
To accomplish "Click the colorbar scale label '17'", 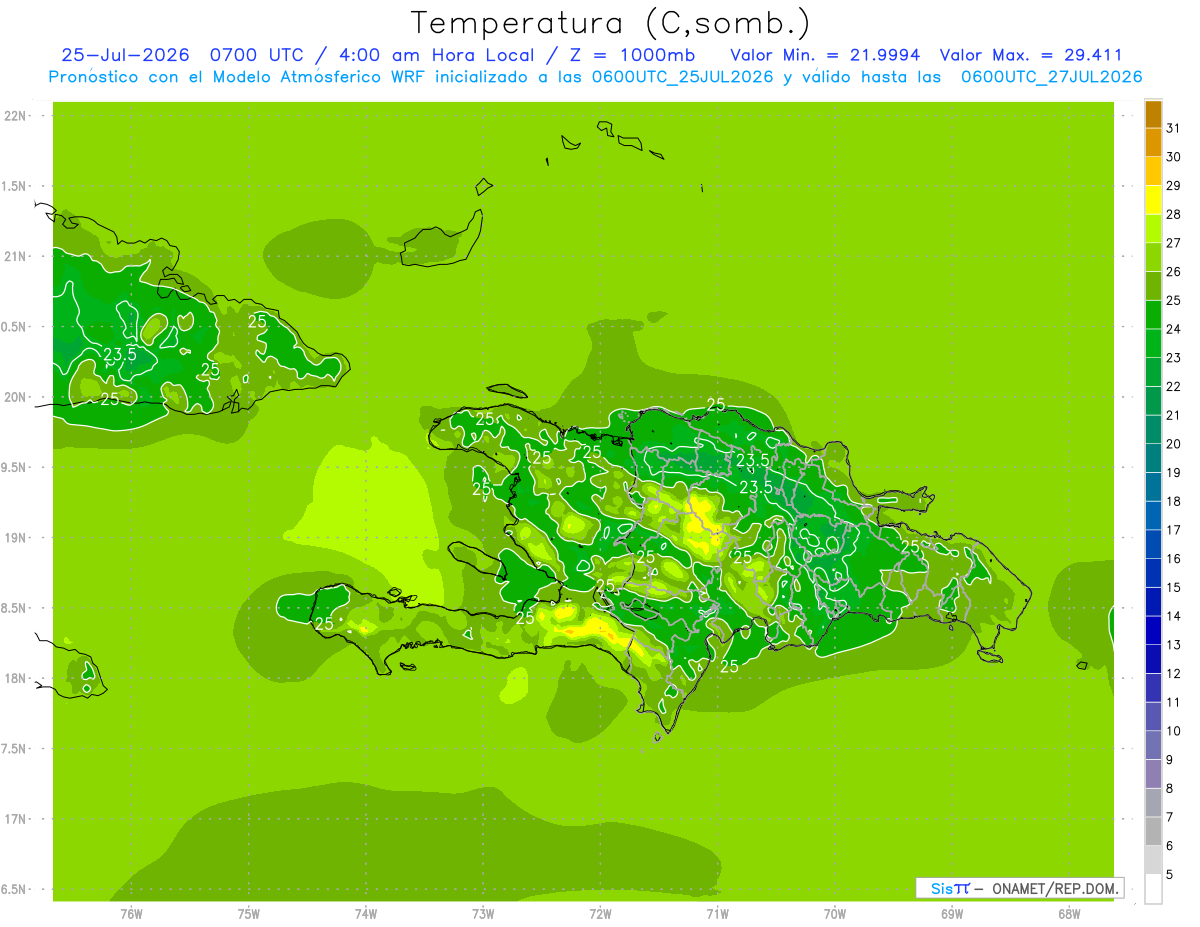I will coord(1174,530).
